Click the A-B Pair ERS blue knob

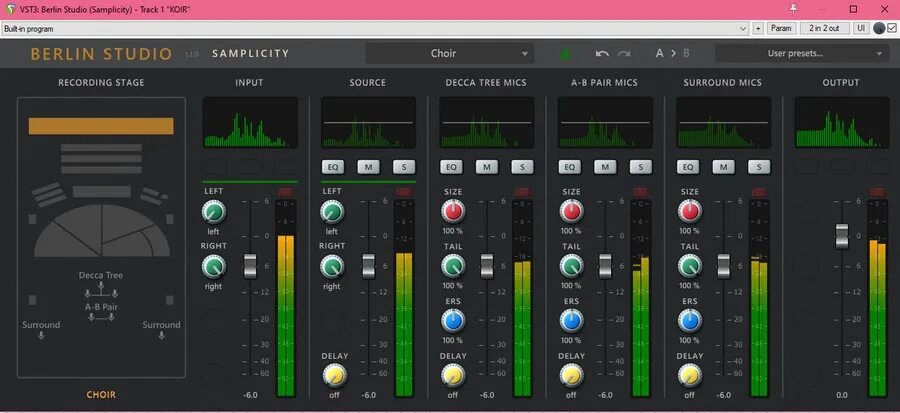(x=571, y=321)
